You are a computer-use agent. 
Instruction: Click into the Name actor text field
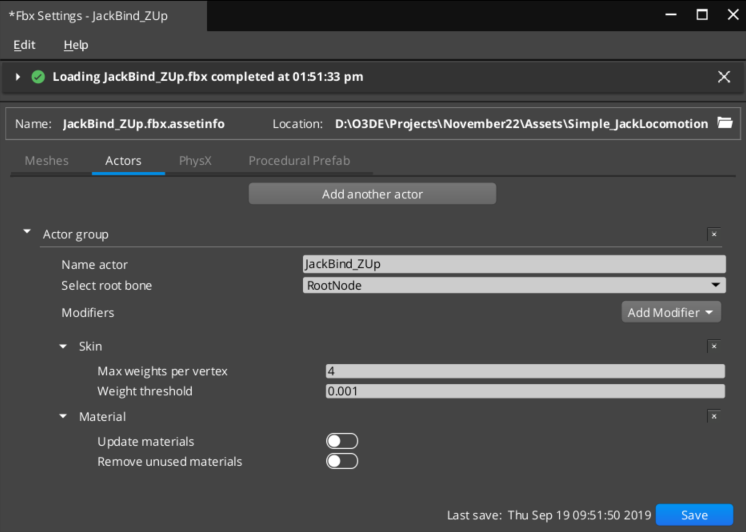pyautogui.click(x=513, y=265)
